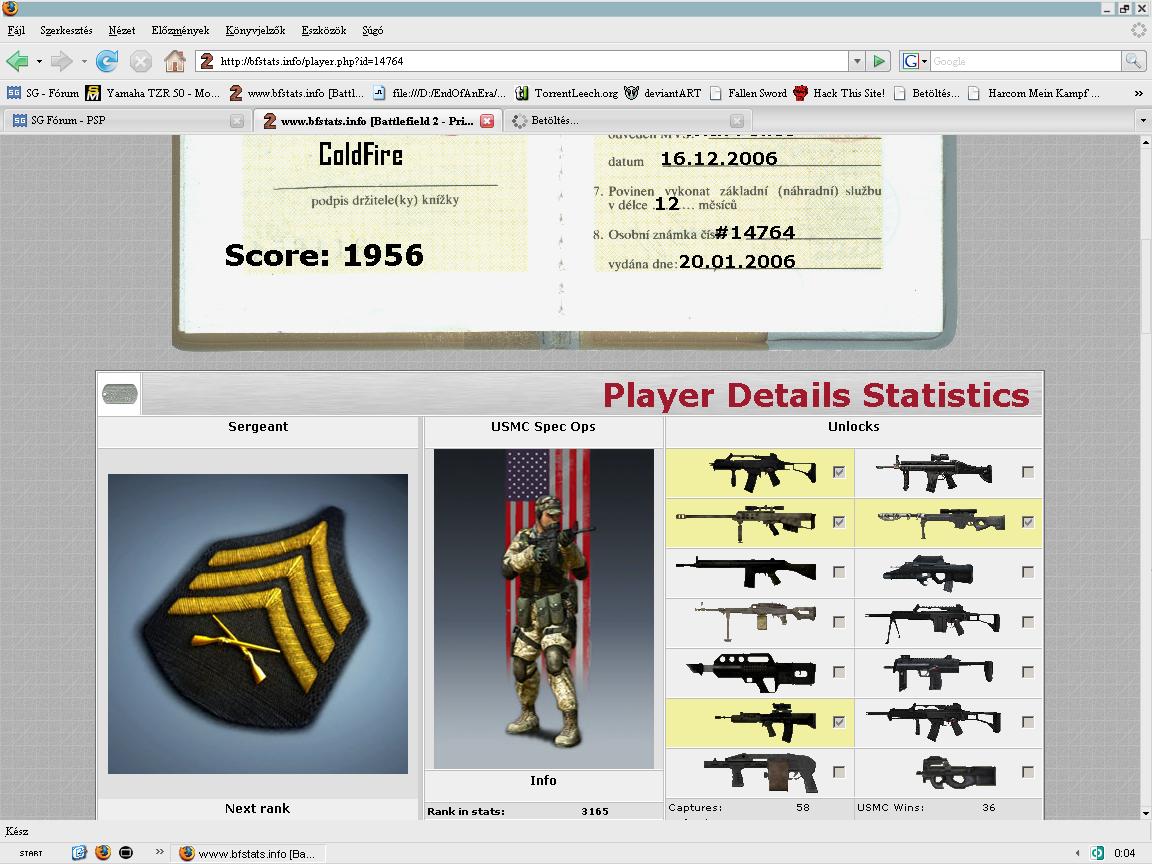This screenshot has height=864, width=1152.
Task: Toggle the P90 unlock checkbox
Action: 1028,772
